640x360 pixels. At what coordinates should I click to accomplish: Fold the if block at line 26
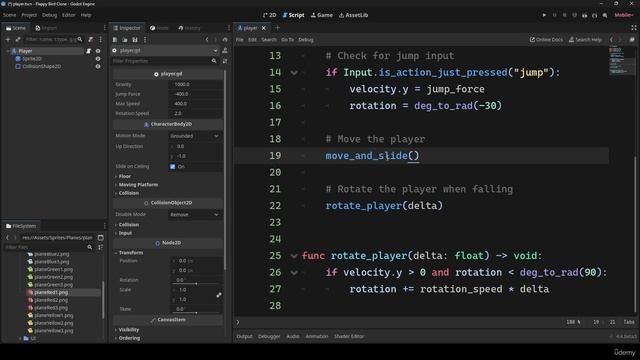(x=294, y=273)
